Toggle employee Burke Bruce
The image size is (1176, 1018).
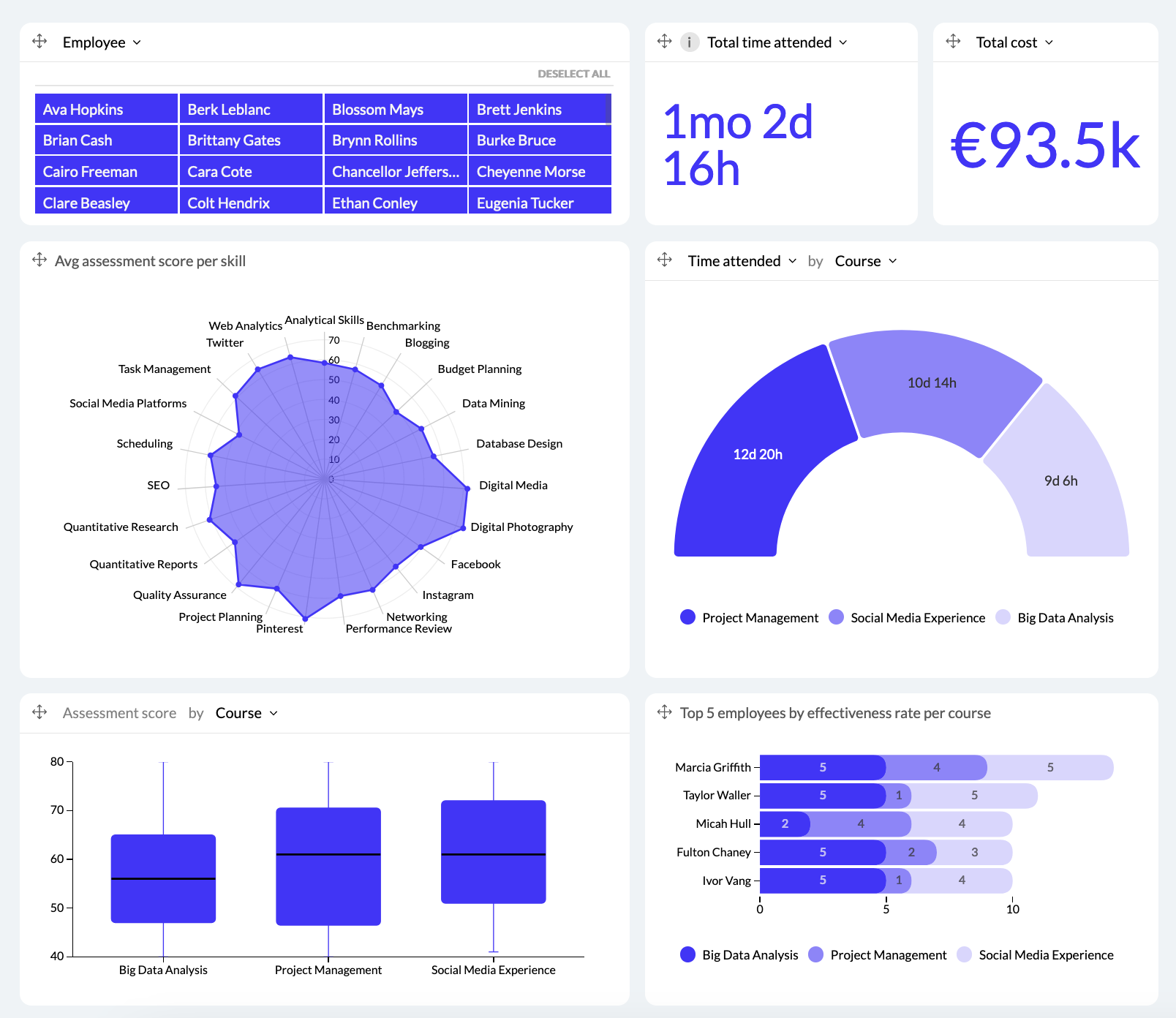[540, 140]
